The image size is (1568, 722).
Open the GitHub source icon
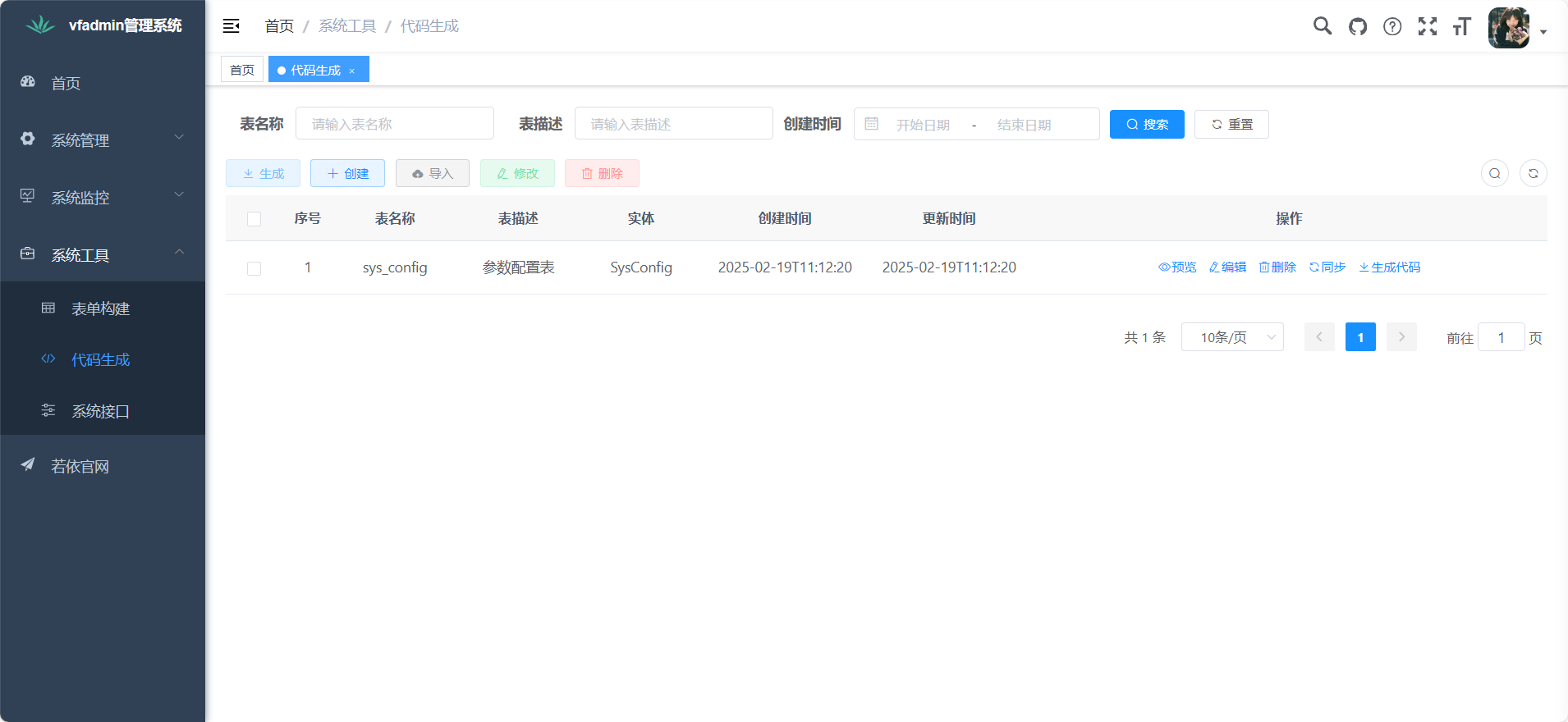[x=1358, y=26]
